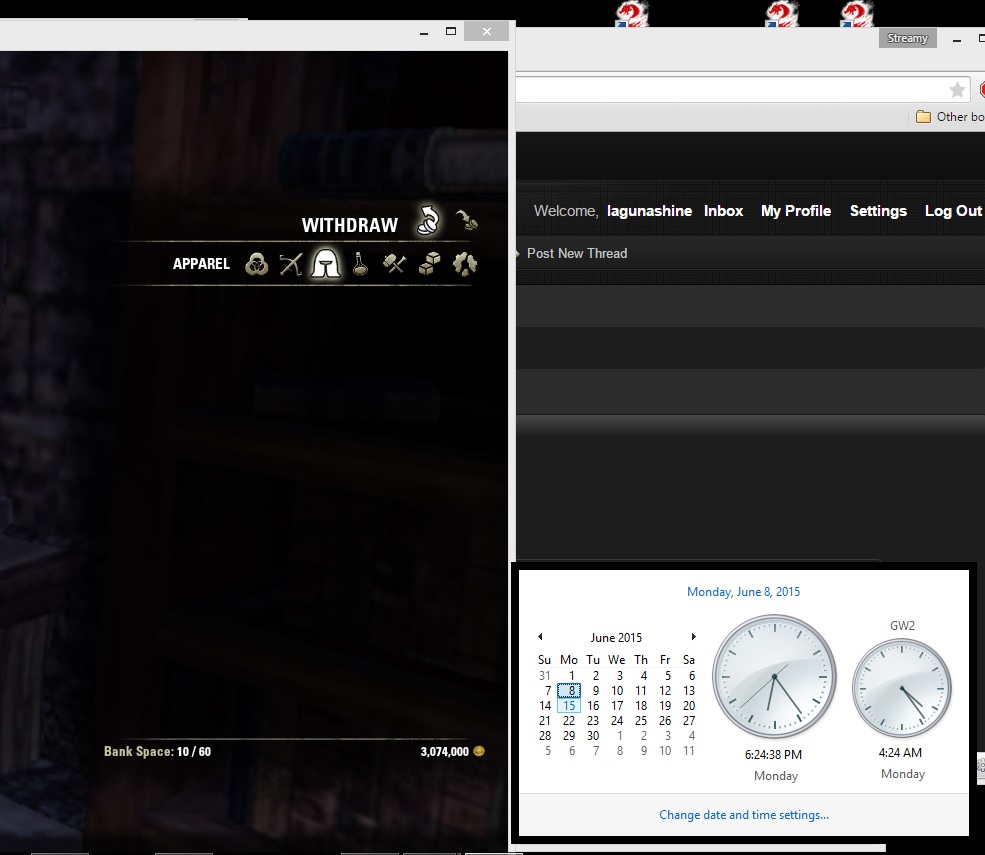Select June 8 in the calendar
Viewport: 985px width, 855px height.
pos(569,690)
